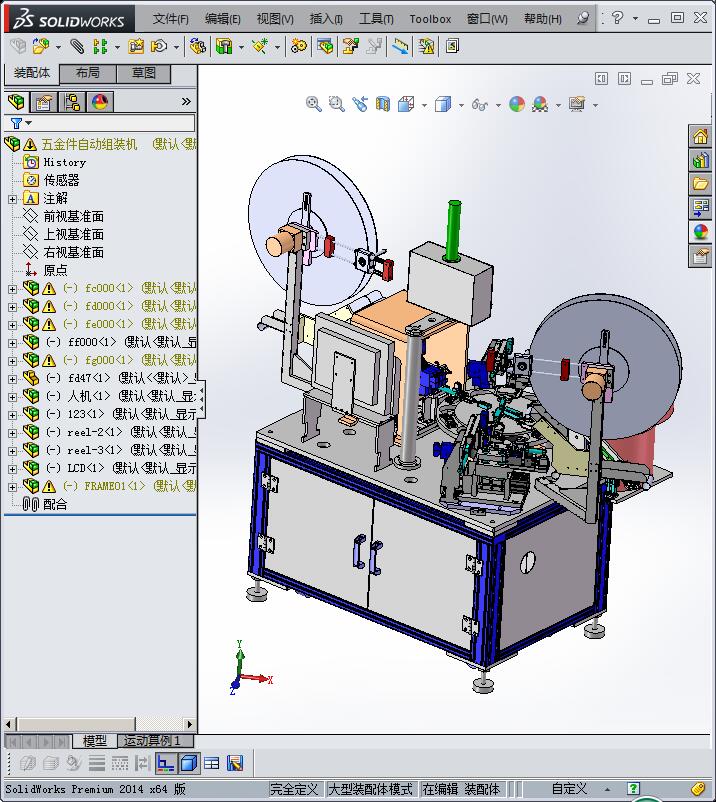Click the AssemblyXpert icon
Viewport: 716px width, 802px height.
[426, 47]
